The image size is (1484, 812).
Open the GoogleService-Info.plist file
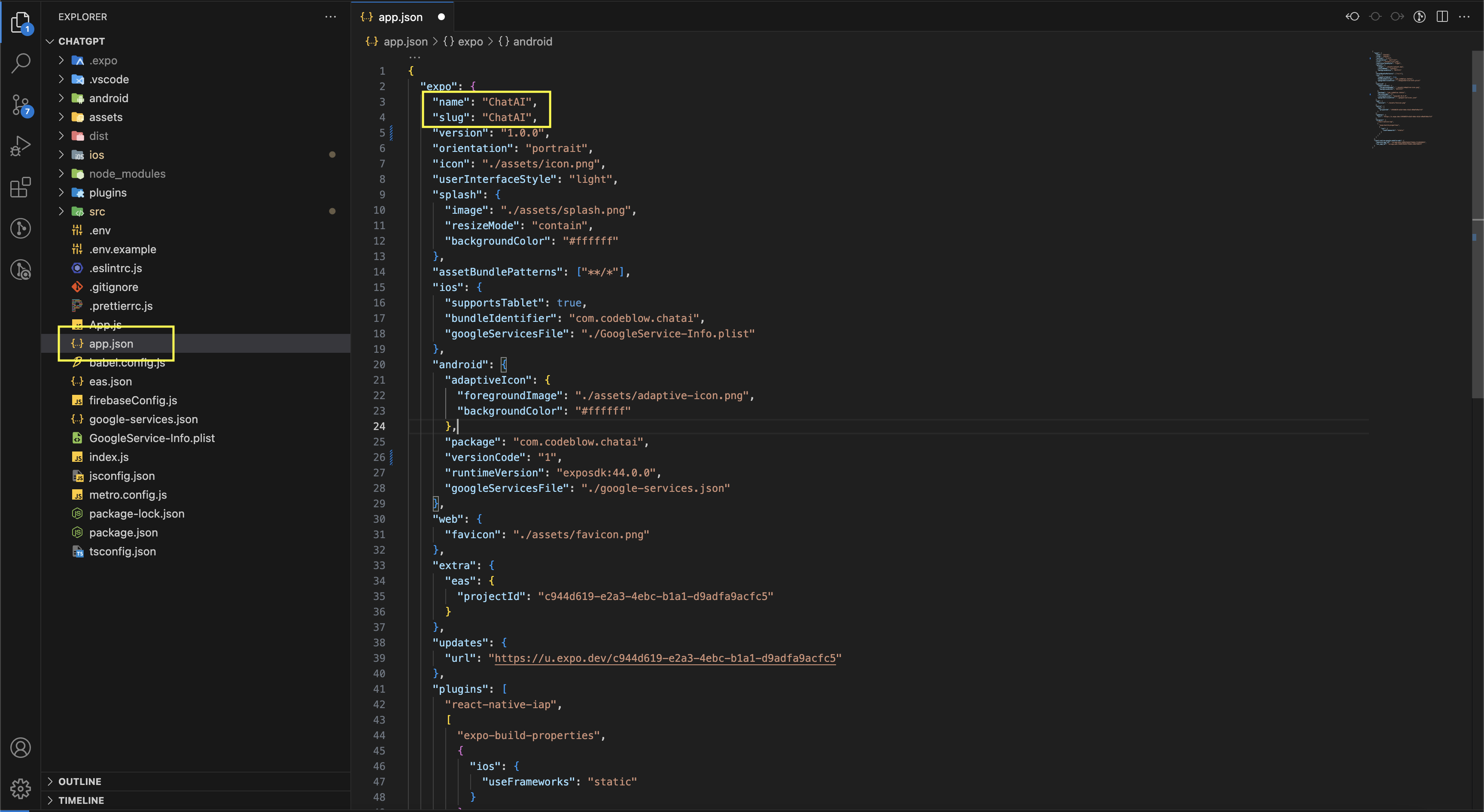point(196,438)
